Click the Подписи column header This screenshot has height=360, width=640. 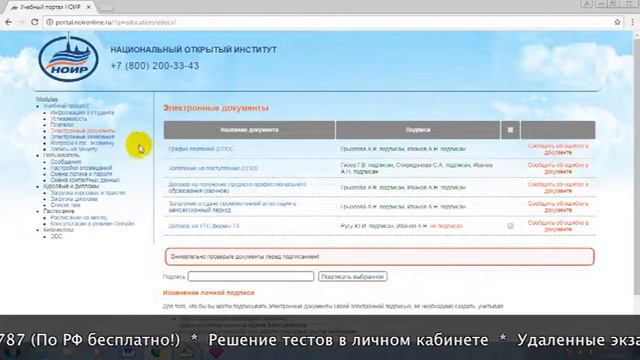coord(418,130)
